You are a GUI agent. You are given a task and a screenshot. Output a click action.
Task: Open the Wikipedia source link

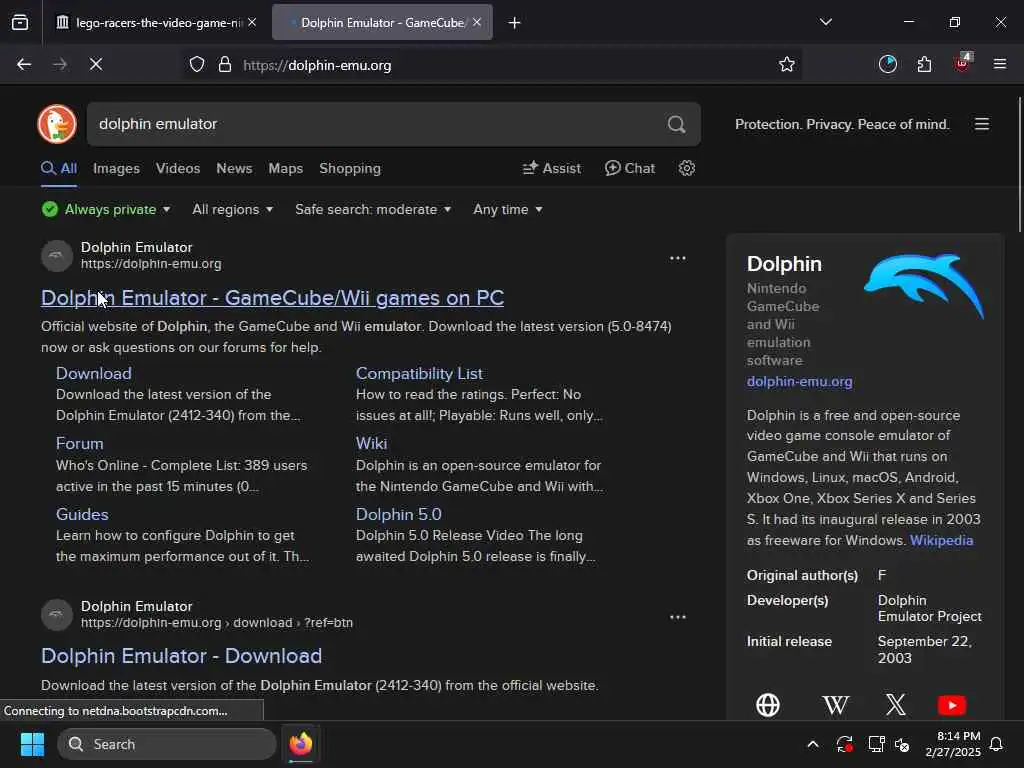click(941, 540)
